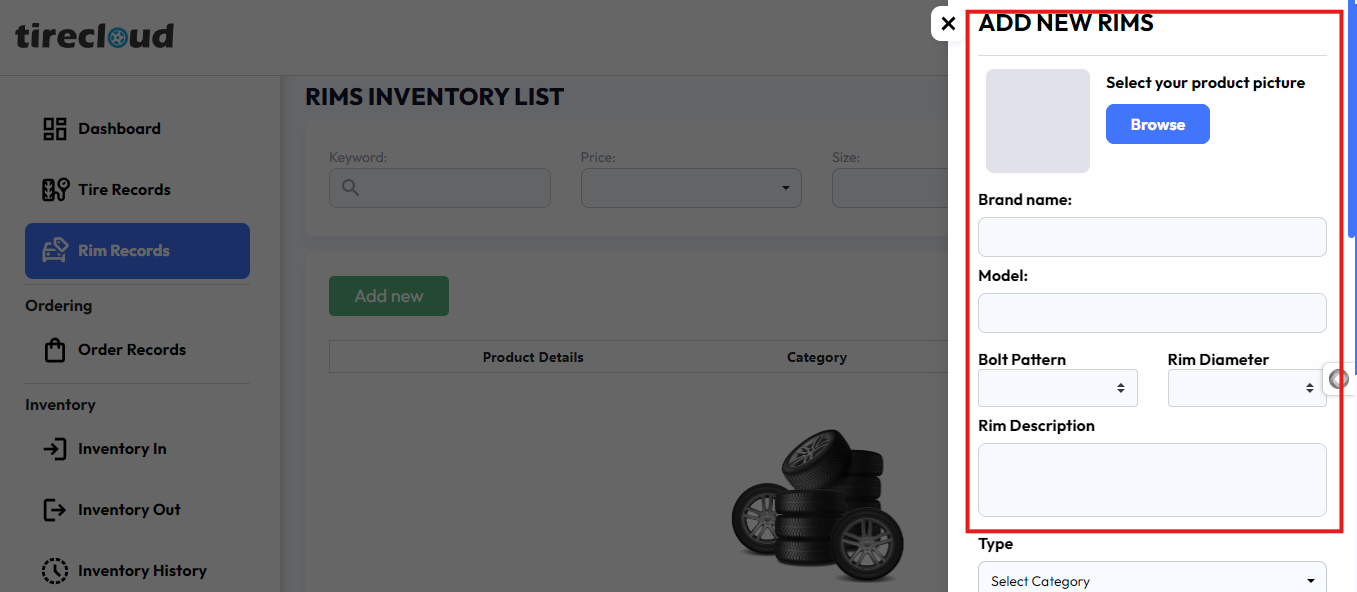Viewport: 1357px width, 592px height.
Task: Click the Order Records bag icon
Action: 54,350
